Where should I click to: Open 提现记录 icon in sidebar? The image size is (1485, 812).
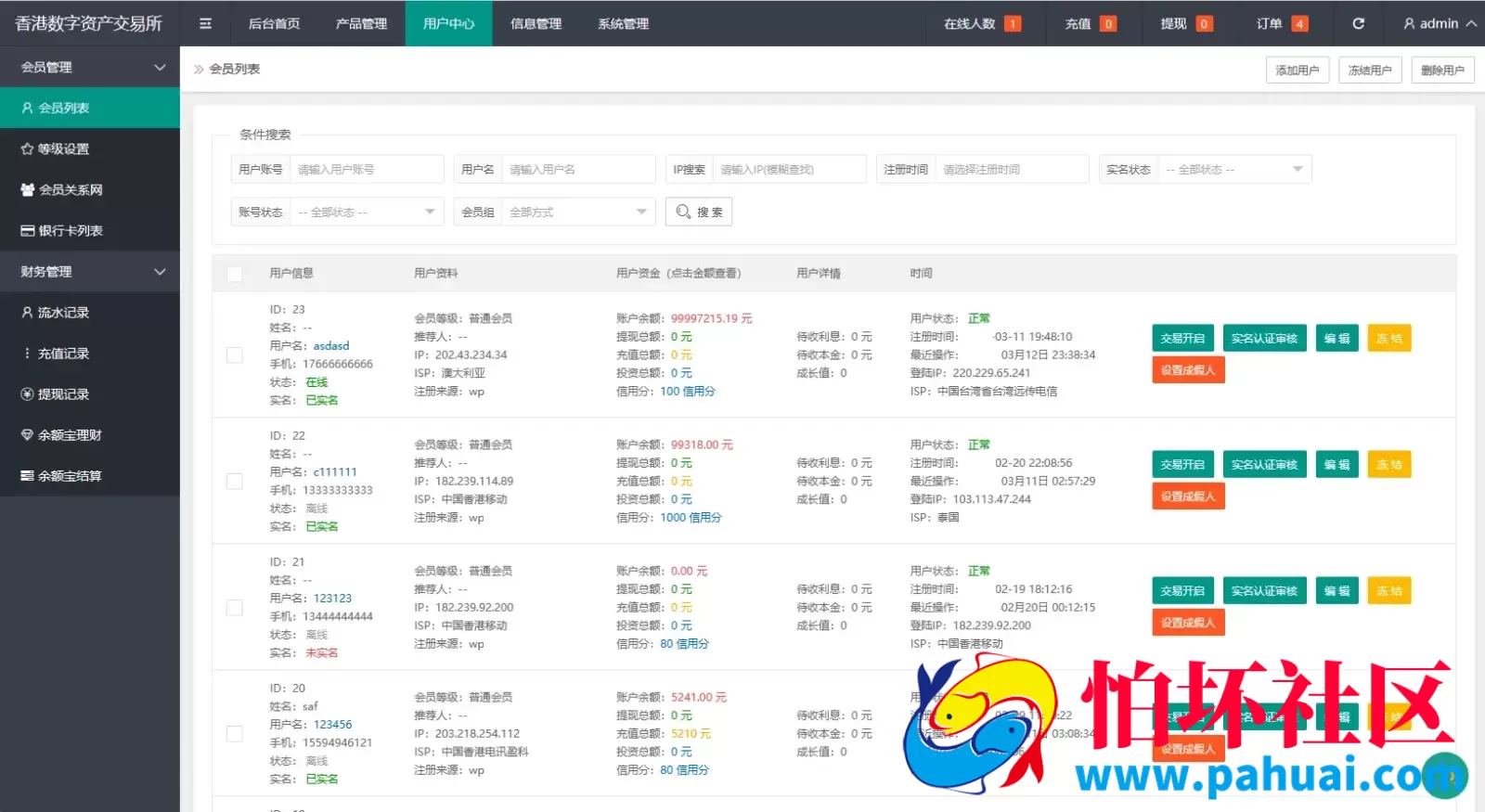tap(27, 394)
